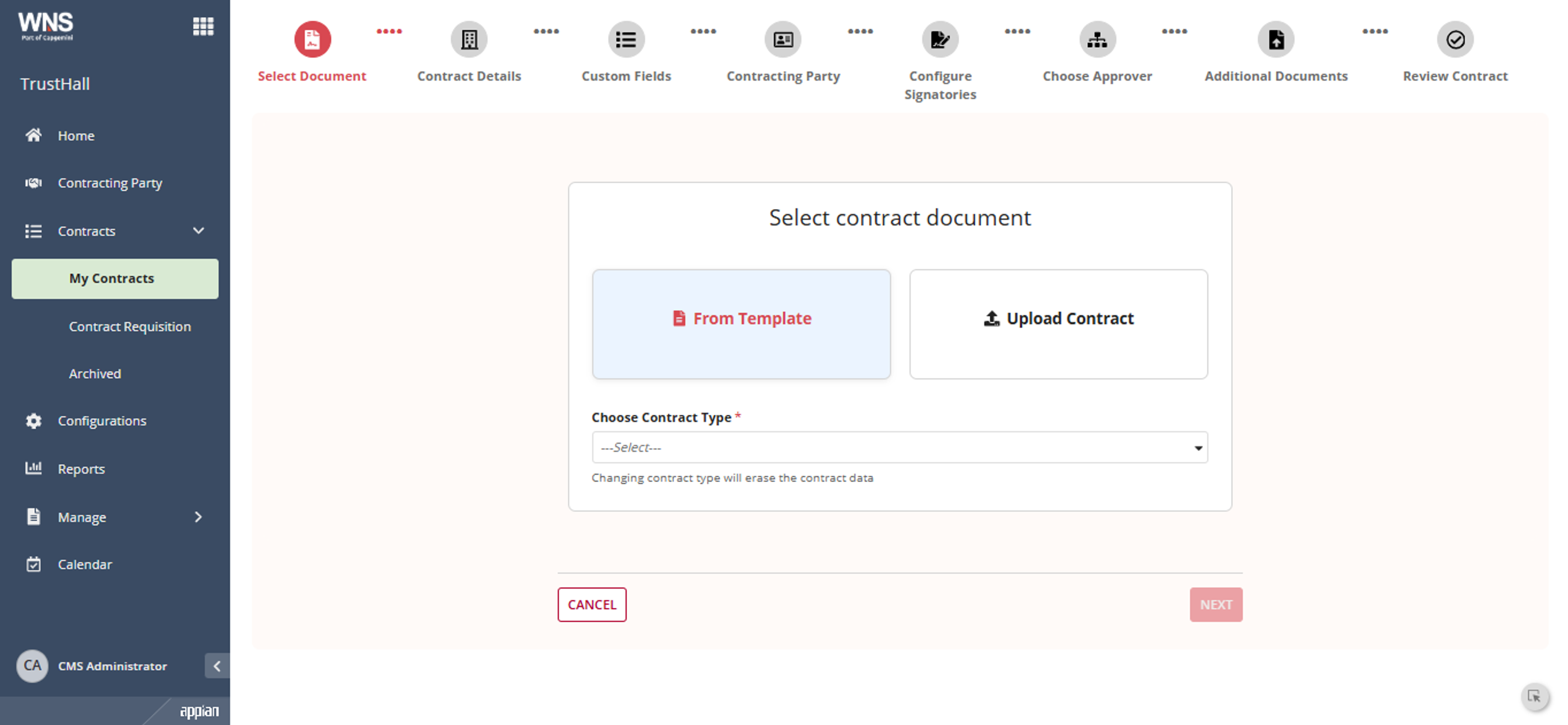1568x725 pixels.
Task: Click the Custom Fields step label
Action: [626, 76]
